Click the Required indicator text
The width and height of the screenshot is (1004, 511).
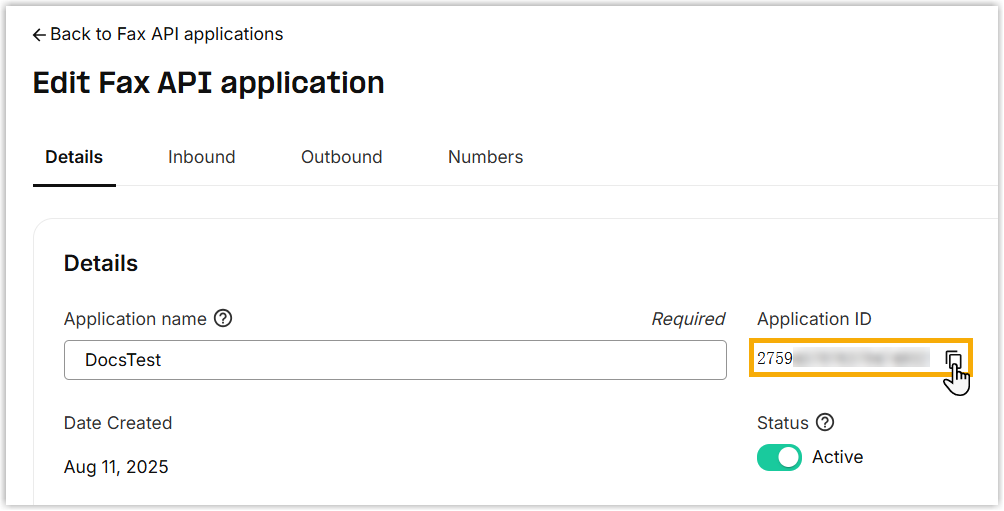688,319
